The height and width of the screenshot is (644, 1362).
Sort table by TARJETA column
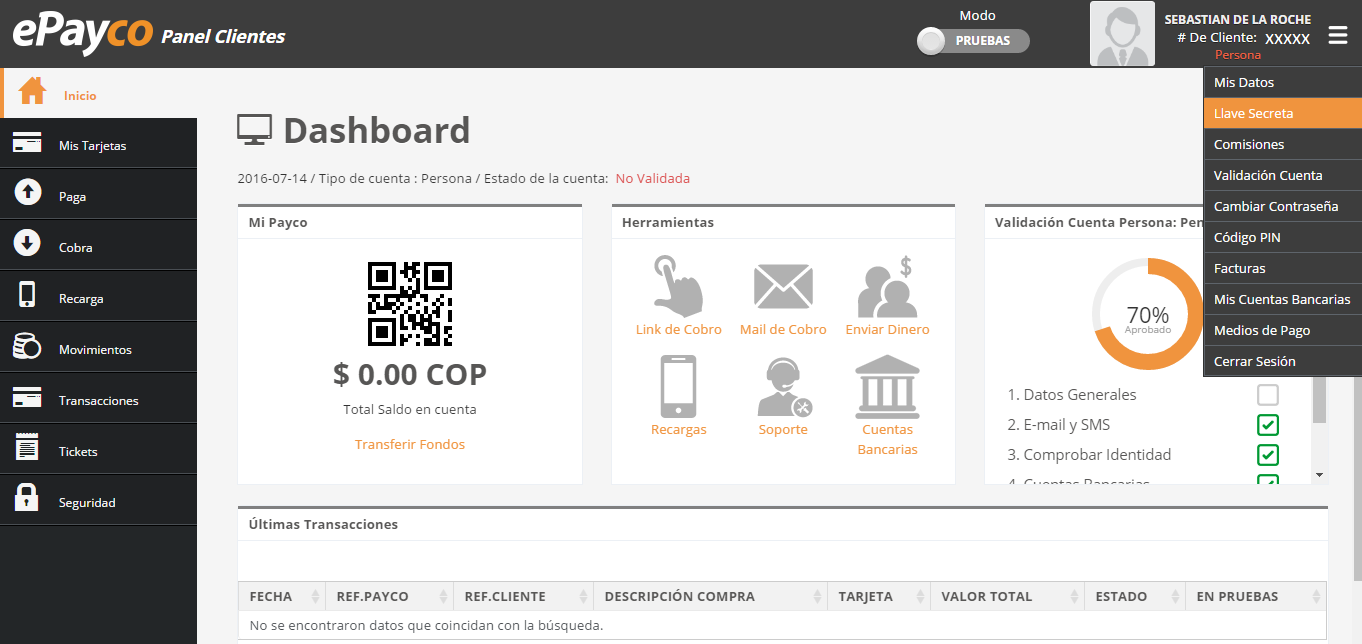879,596
